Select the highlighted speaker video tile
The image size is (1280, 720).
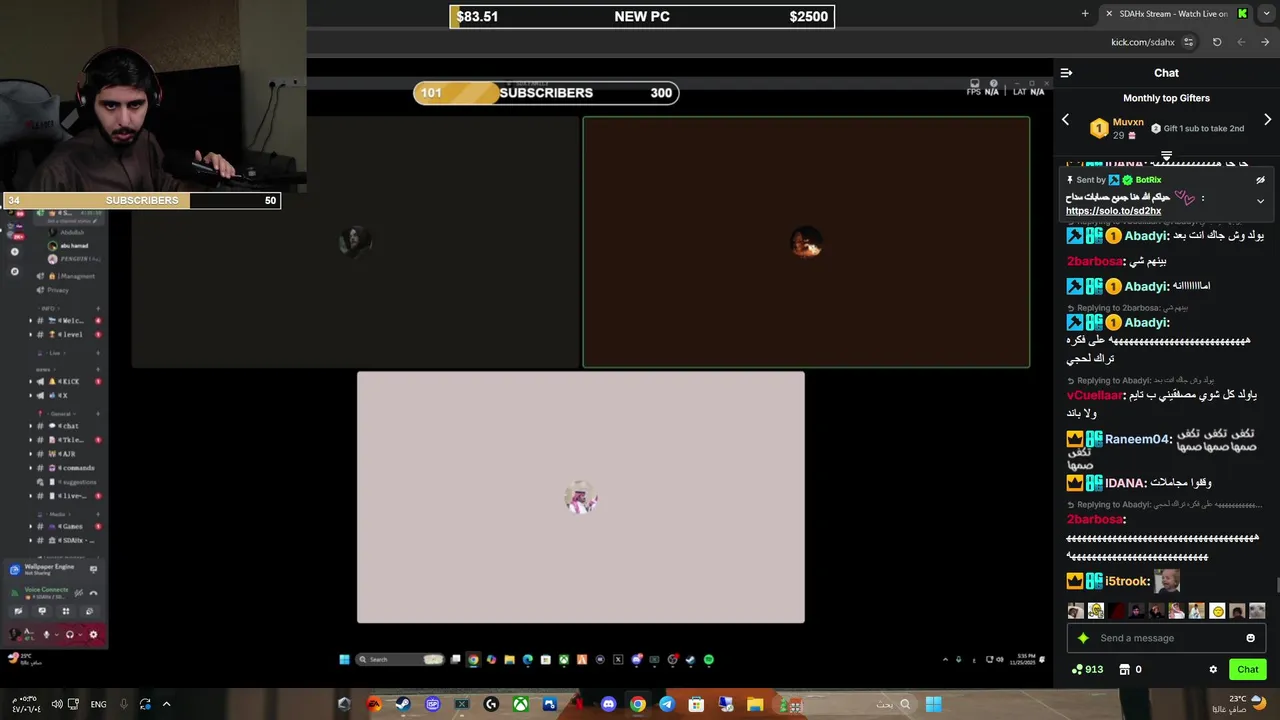click(x=806, y=242)
